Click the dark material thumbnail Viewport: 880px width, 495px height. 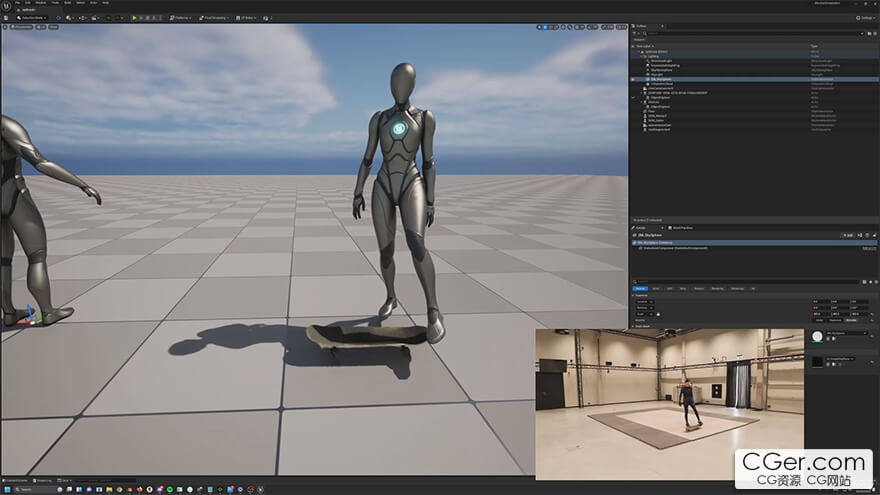click(x=818, y=362)
